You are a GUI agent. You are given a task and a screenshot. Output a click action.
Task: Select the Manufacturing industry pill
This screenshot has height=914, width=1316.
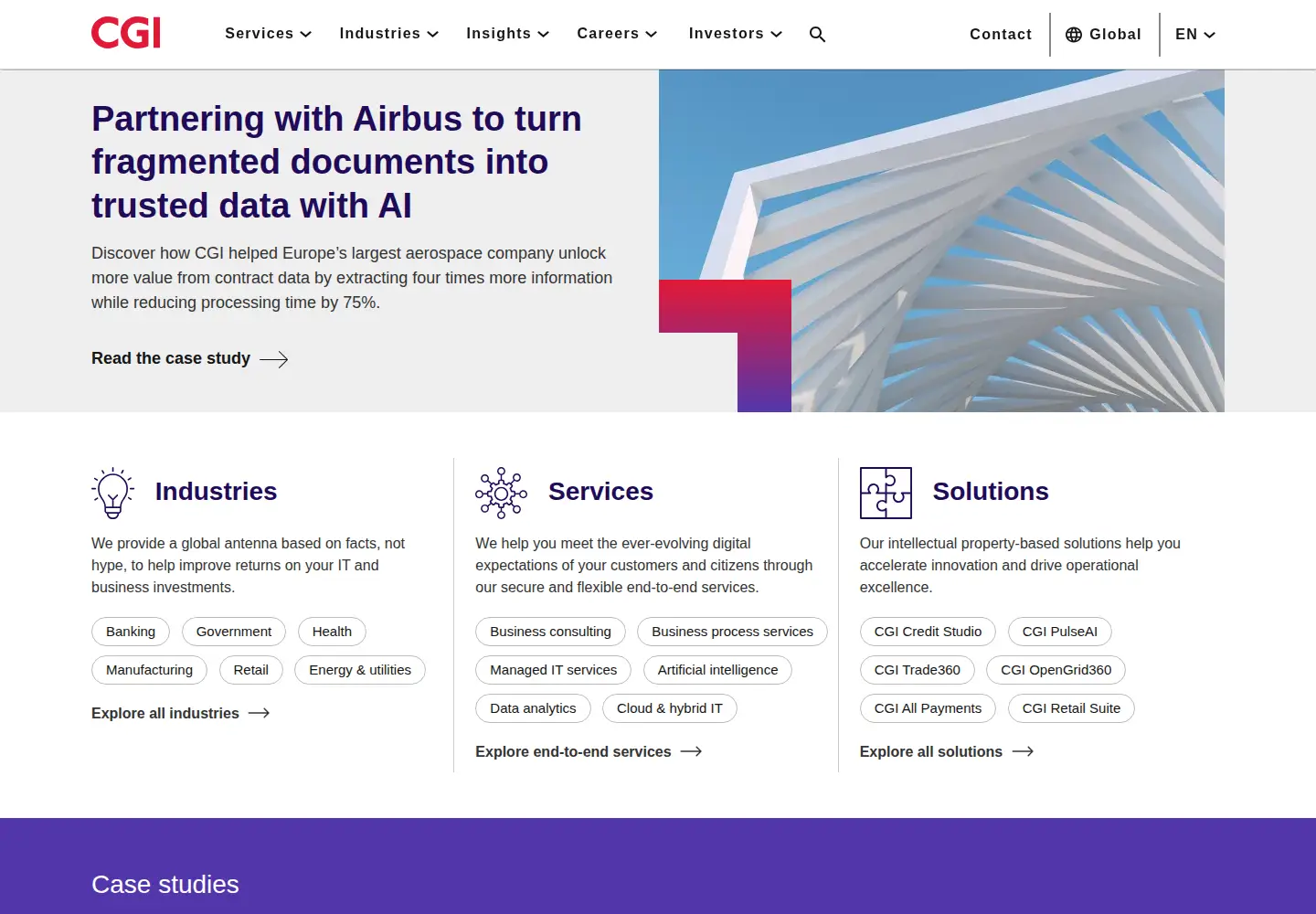pyautogui.click(x=149, y=670)
